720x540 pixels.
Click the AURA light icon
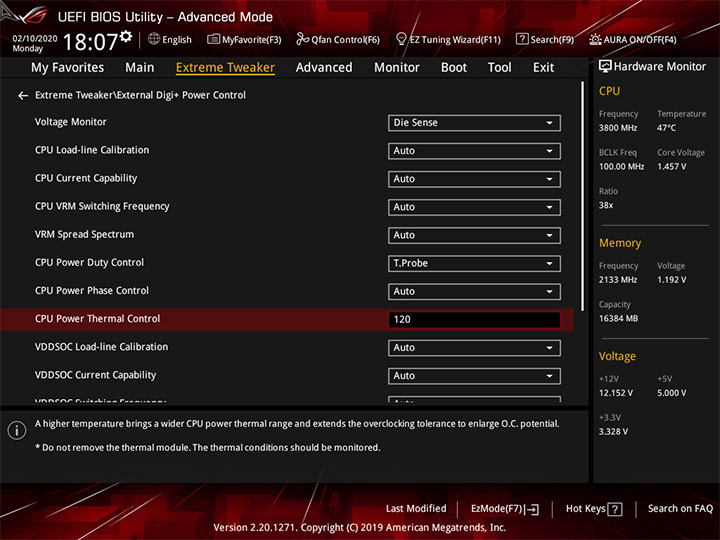(x=595, y=39)
